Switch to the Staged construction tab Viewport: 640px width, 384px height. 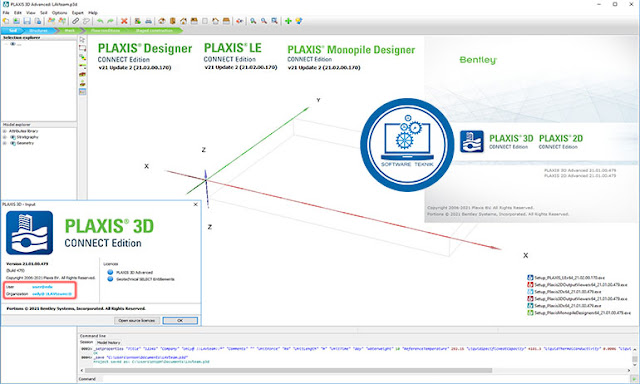point(154,31)
